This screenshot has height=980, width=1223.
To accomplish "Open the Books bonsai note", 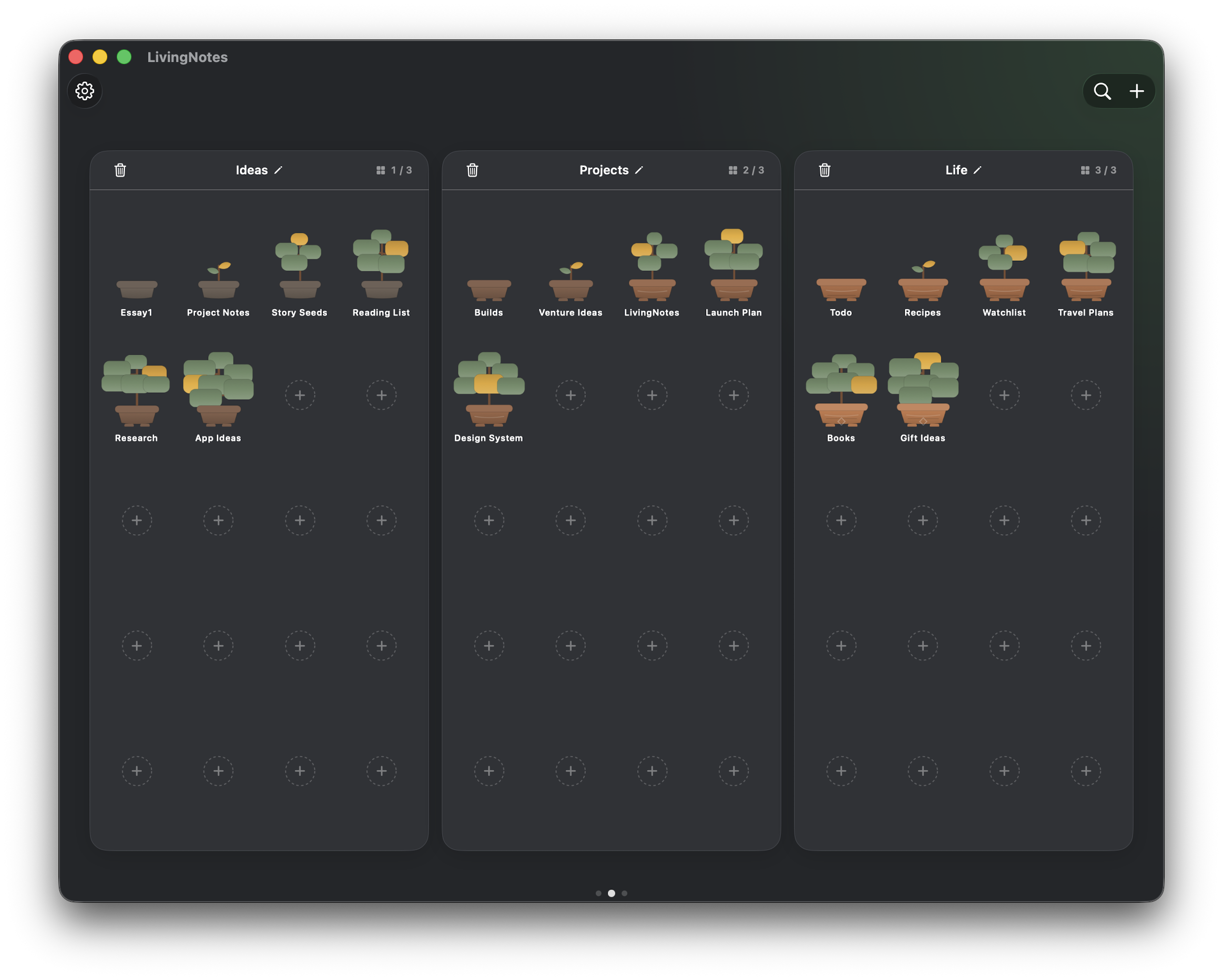I will (x=841, y=390).
